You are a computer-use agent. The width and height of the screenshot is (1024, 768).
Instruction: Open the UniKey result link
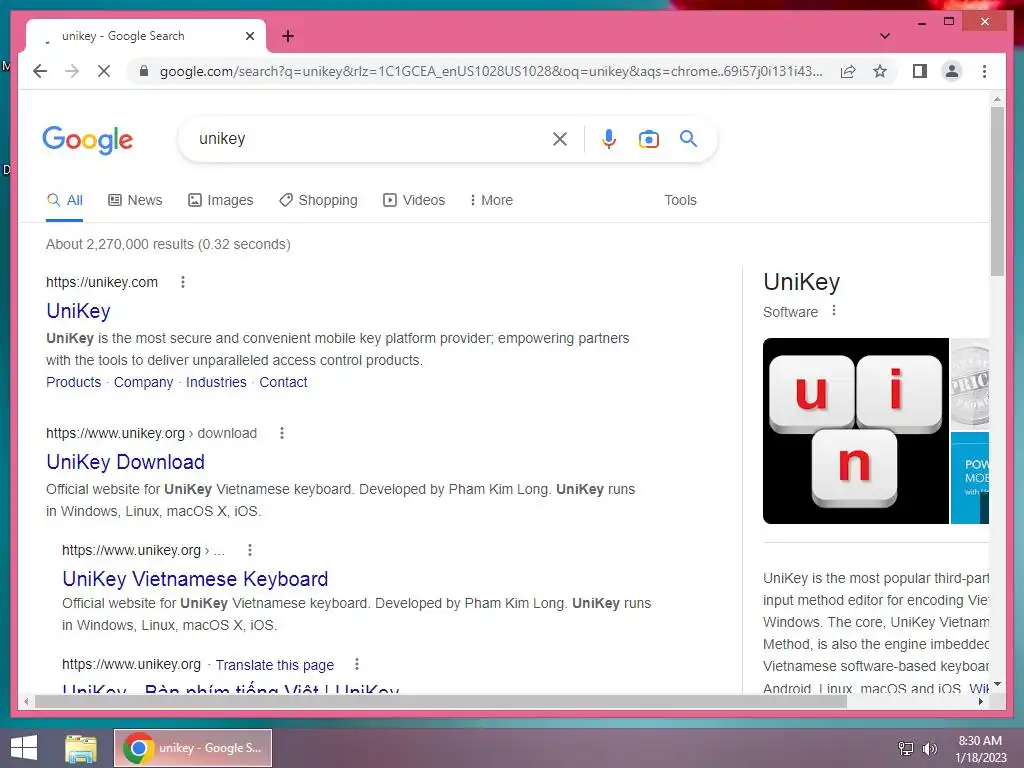click(x=78, y=311)
